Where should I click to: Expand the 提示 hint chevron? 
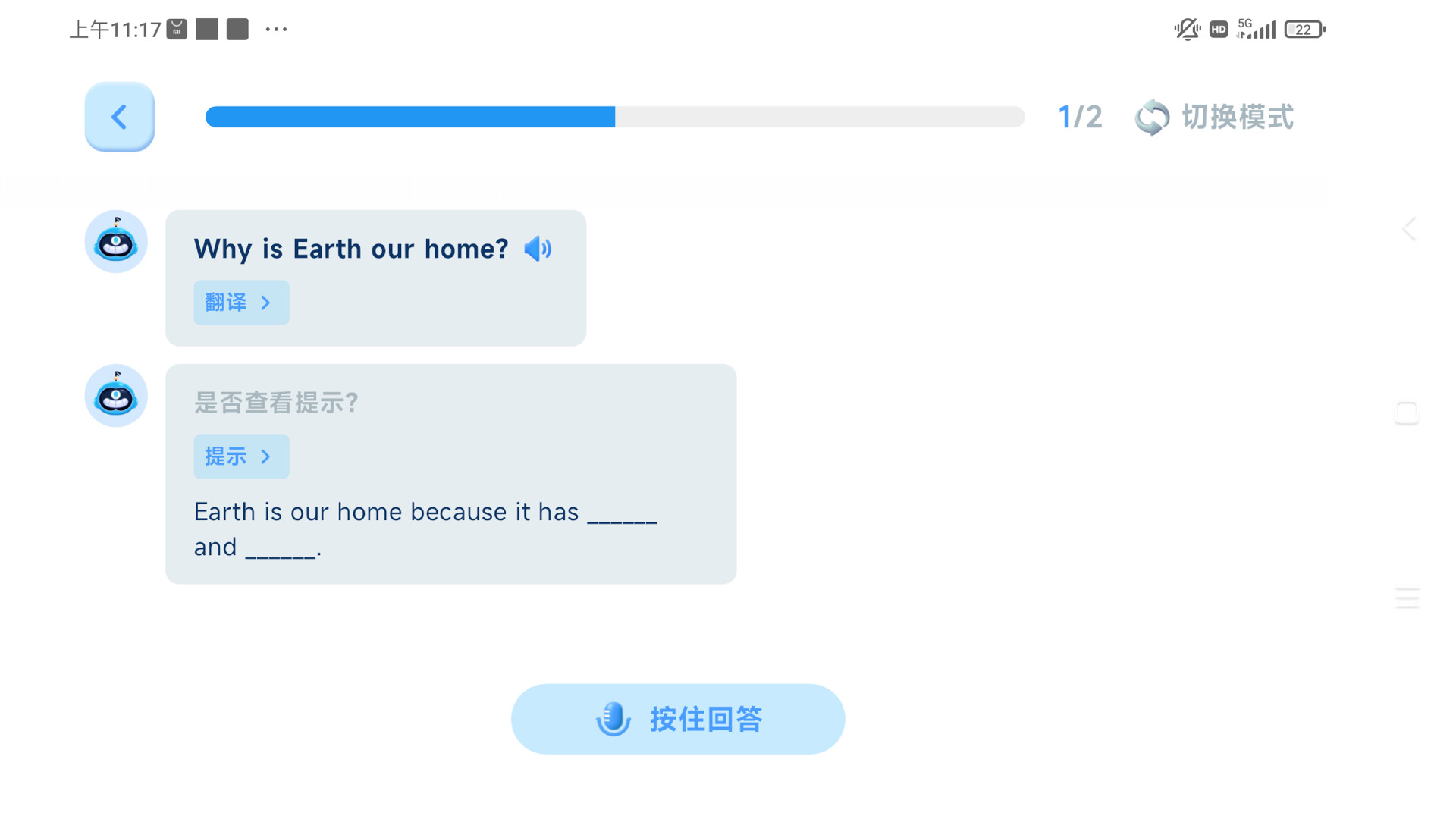(265, 457)
